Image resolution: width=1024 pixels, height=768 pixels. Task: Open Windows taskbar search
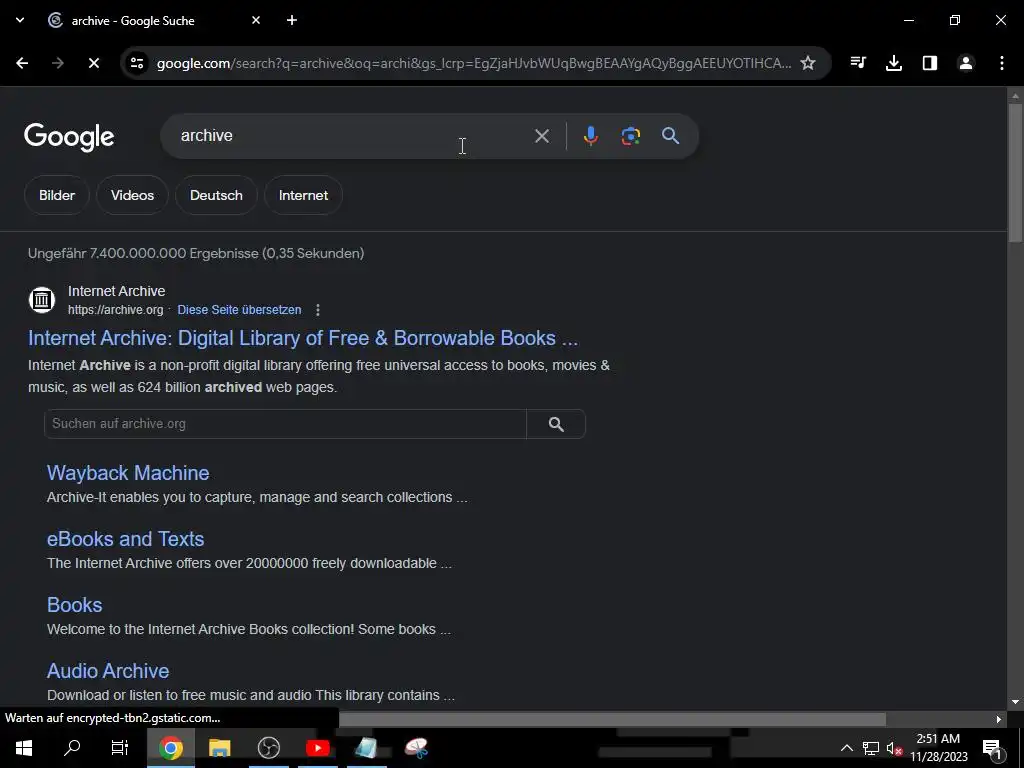[72, 748]
